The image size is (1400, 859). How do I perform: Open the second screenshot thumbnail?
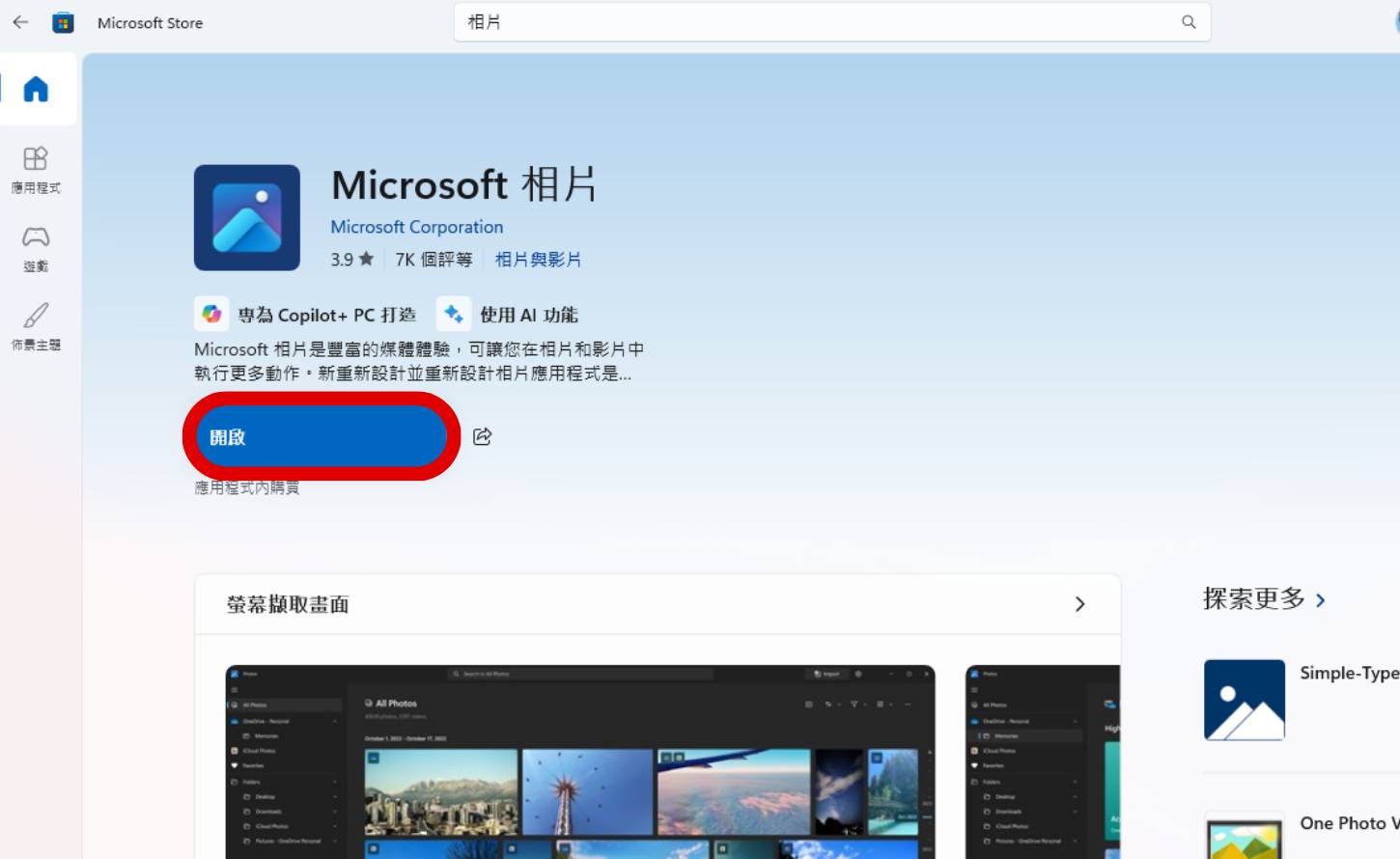click(x=1043, y=762)
